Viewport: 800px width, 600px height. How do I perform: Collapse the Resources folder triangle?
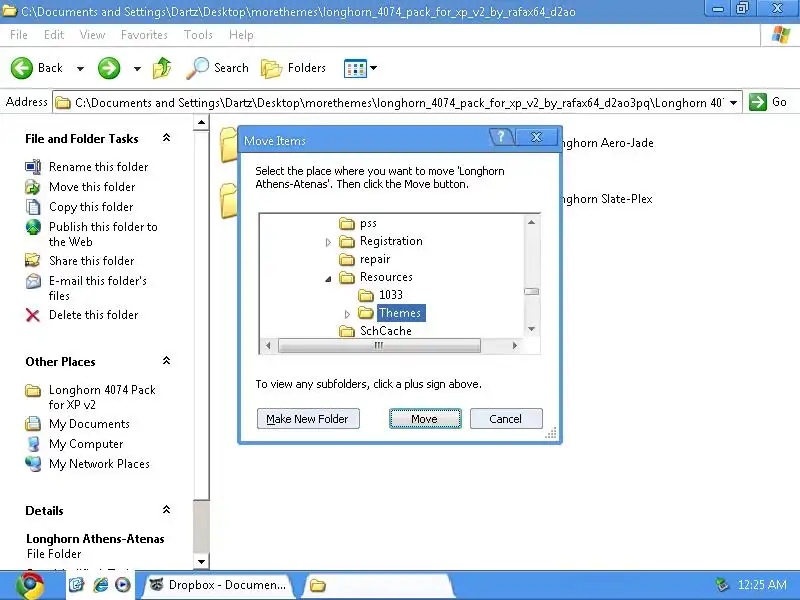pyautogui.click(x=328, y=279)
